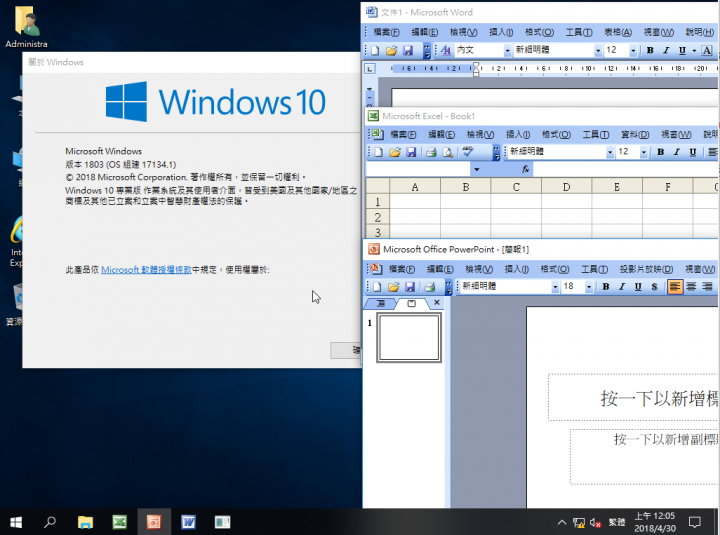Open the 檔案(F) menu in Word
Image resolution: width=720 pixels, height=535 pixels.
386,32
